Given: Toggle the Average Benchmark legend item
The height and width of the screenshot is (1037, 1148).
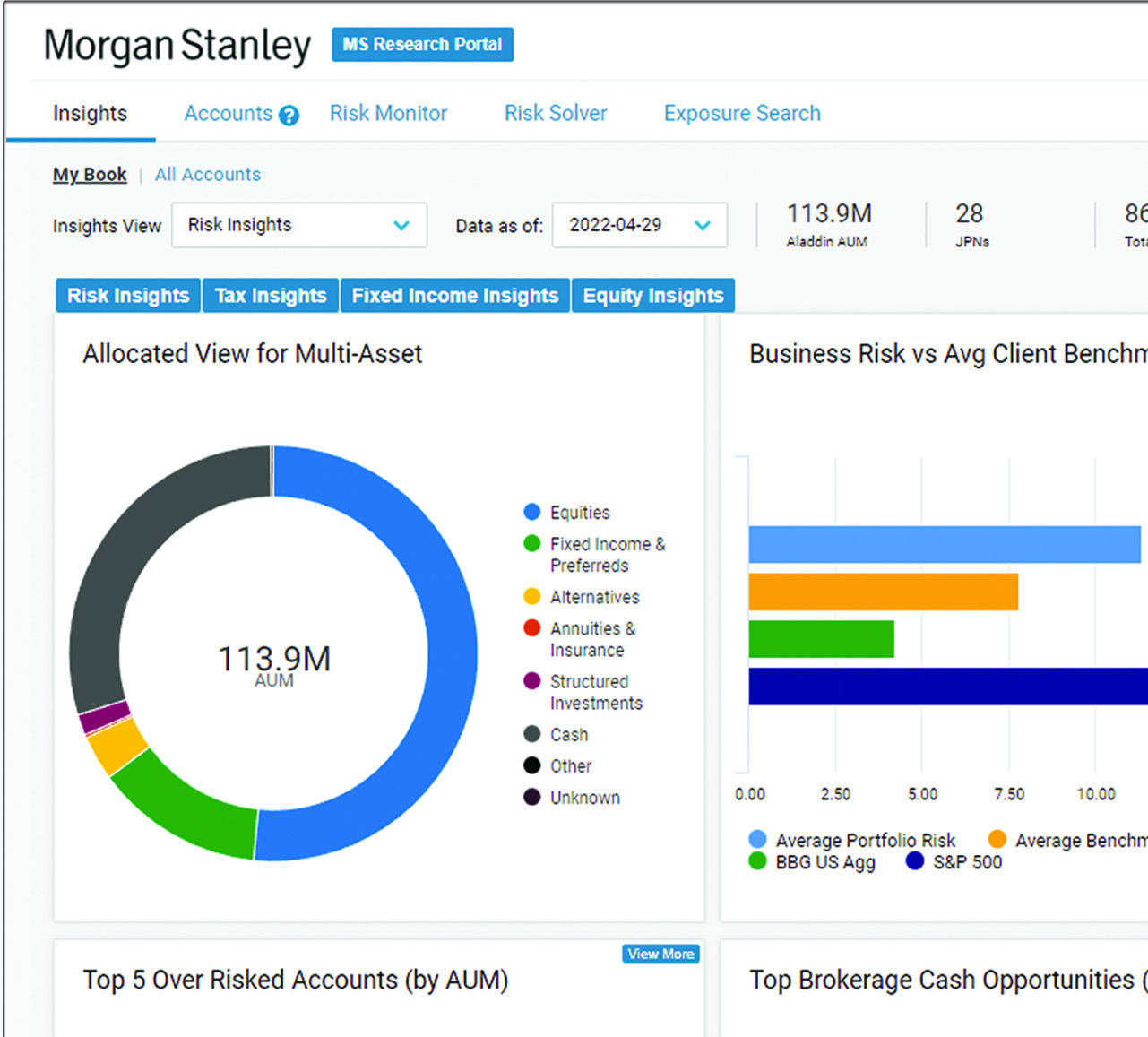Looking at the screenshot, I should [1067, 840].
